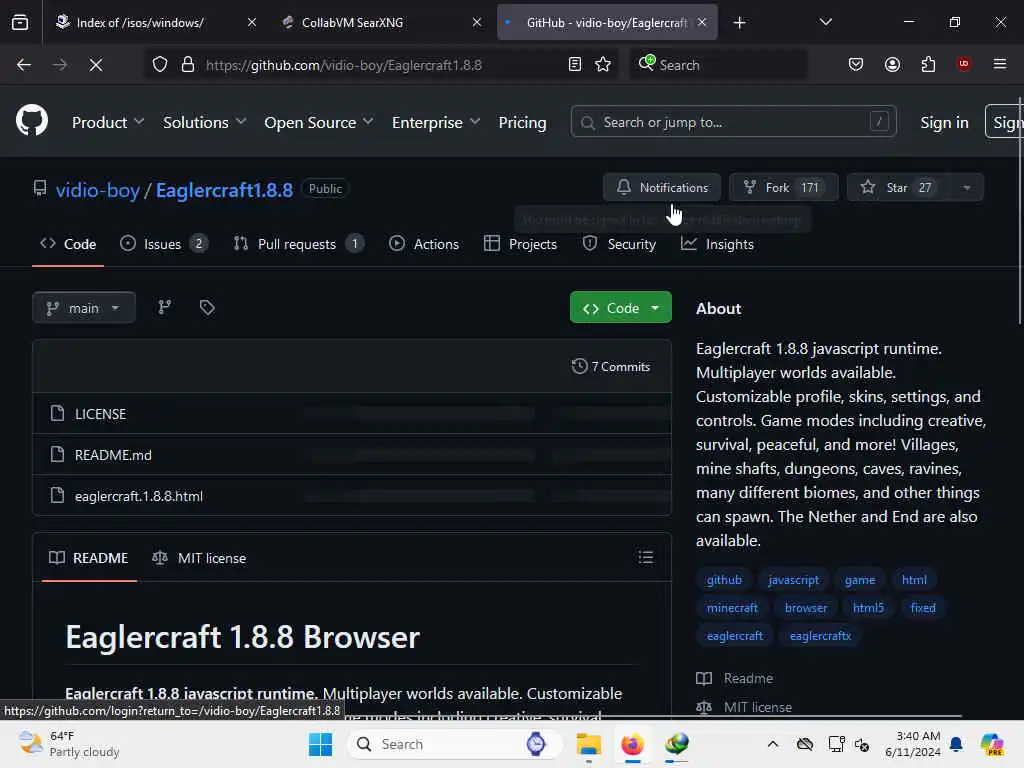Click the Firefox search box
This screenshot has width=1024, height=768.
click(x=718, y=65)
